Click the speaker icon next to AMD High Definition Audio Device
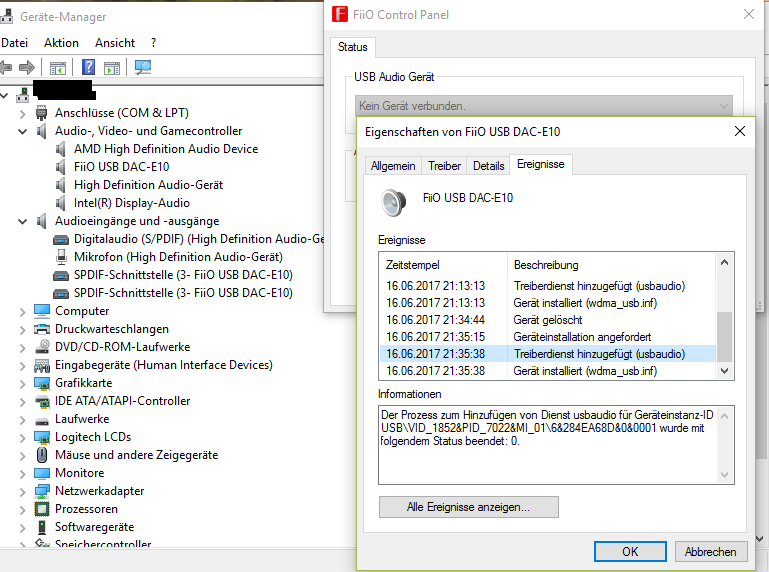 click(60, 149)
